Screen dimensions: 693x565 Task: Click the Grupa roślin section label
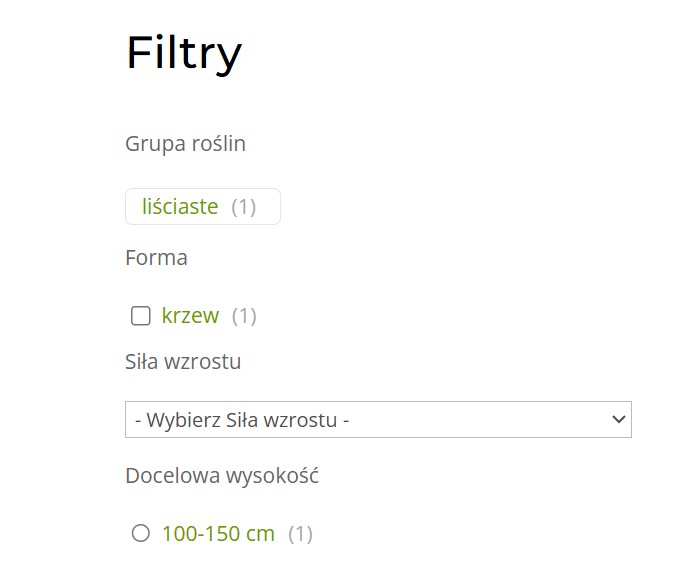click(x=186, y=144)
